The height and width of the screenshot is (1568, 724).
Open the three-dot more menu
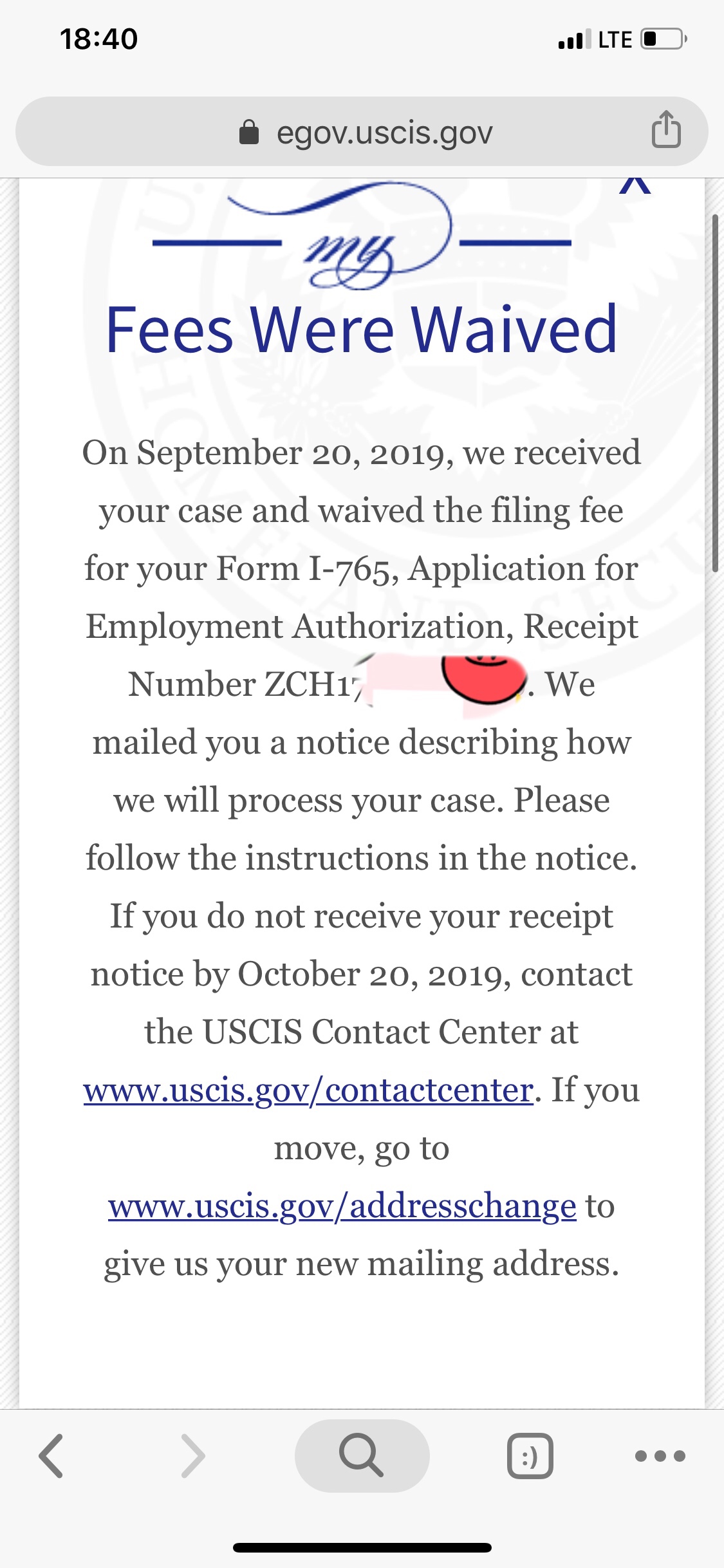coord(660,1456)
